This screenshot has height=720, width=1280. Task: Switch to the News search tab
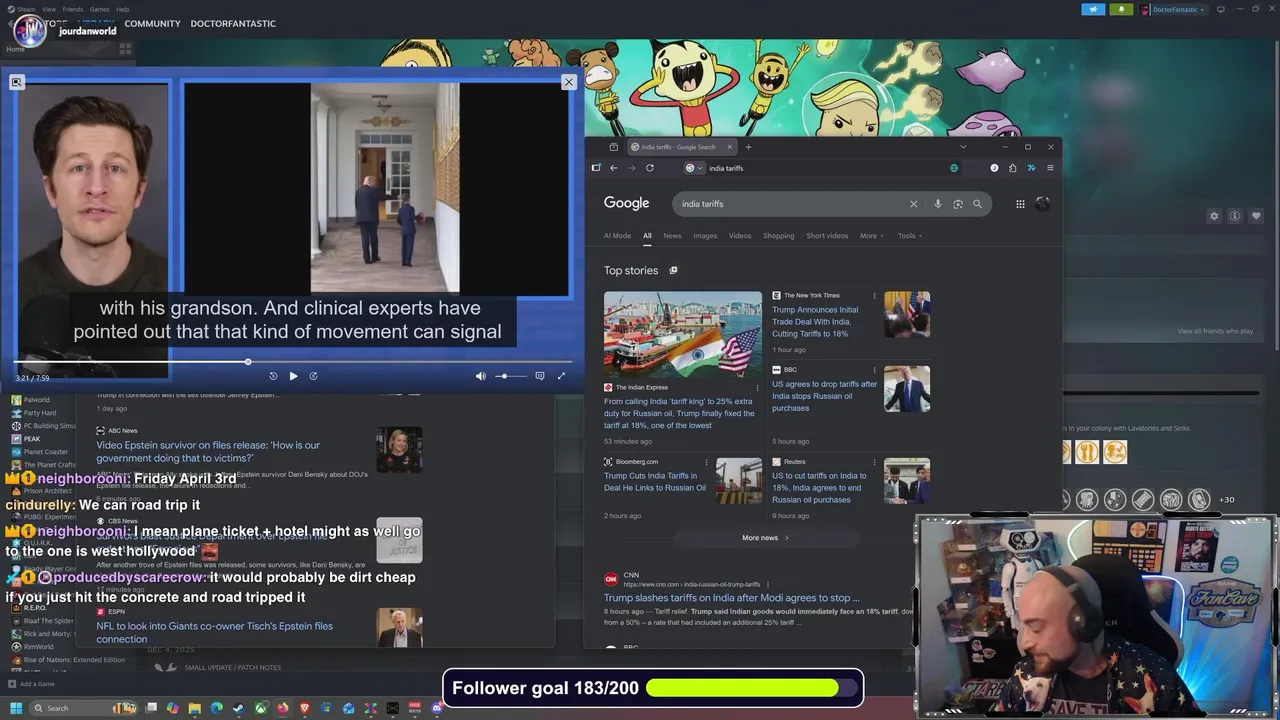[672, 236]
